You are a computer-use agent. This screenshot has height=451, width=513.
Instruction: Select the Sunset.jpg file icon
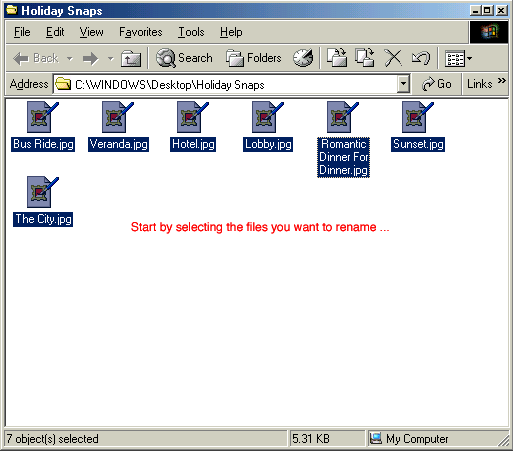(x=418, y=117)
